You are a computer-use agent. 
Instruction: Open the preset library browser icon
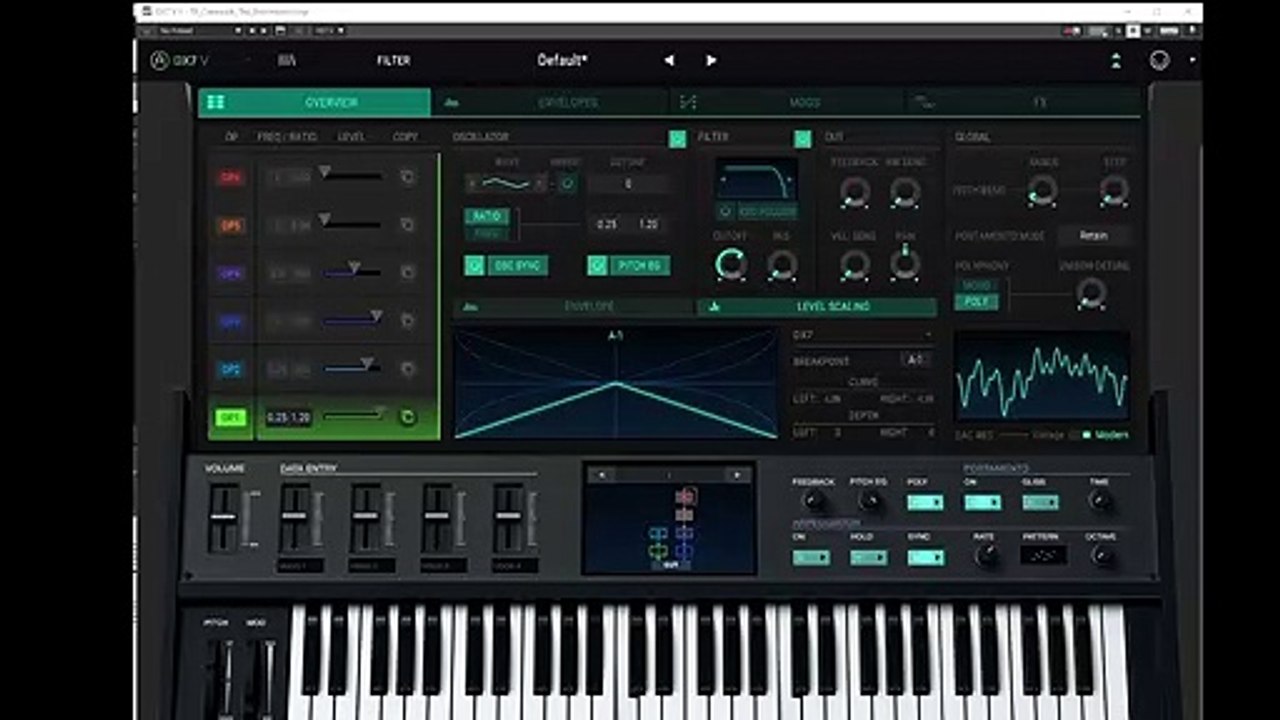(287, 60)
